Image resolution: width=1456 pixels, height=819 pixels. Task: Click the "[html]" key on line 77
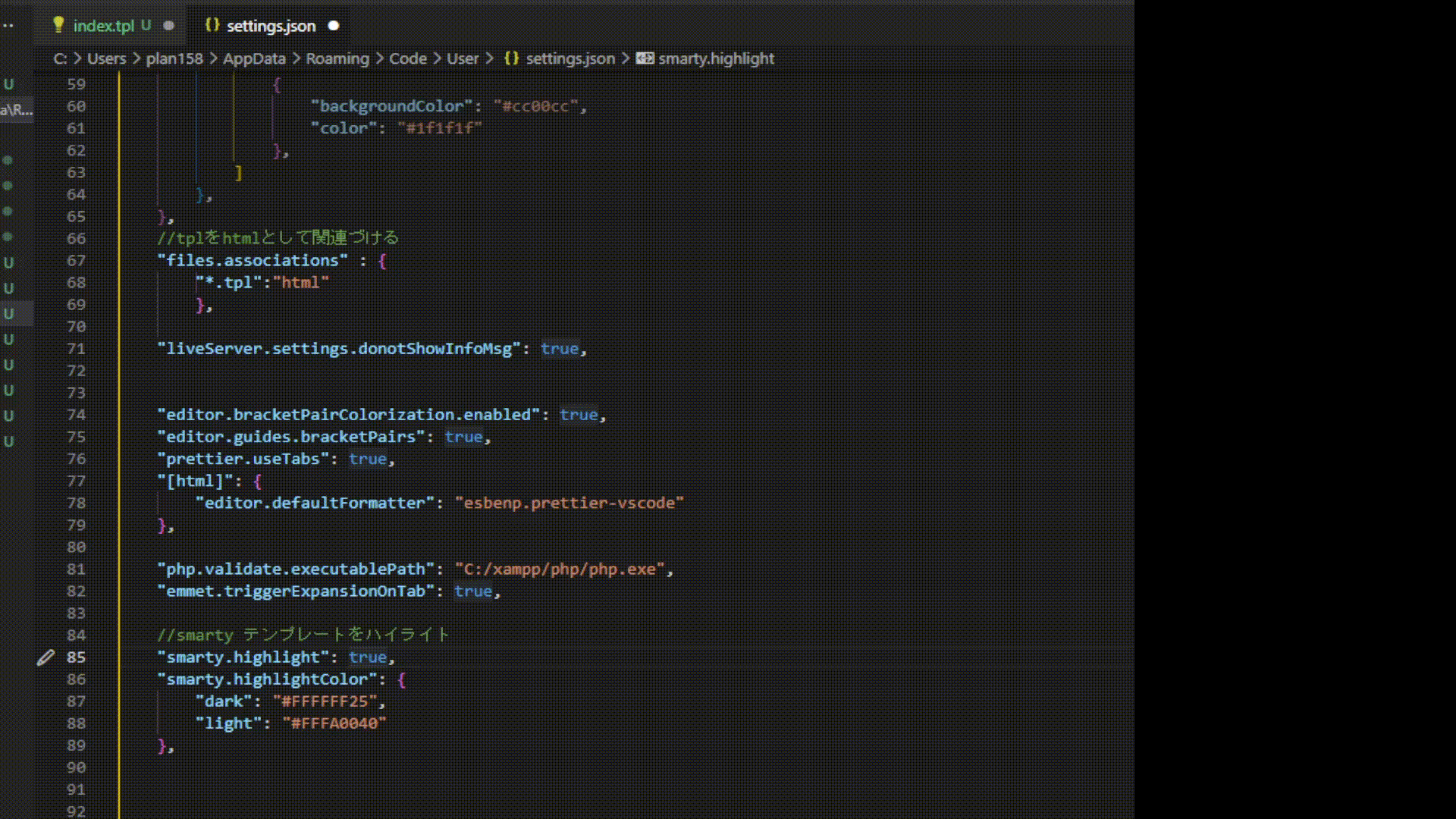[x=196, y=481]
